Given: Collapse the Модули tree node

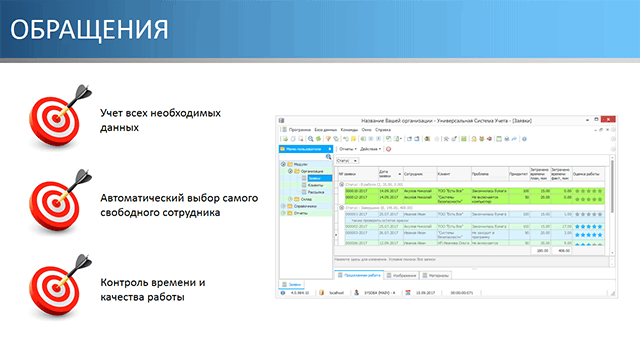Looking at the screenshot, I should tap(283, 164).
